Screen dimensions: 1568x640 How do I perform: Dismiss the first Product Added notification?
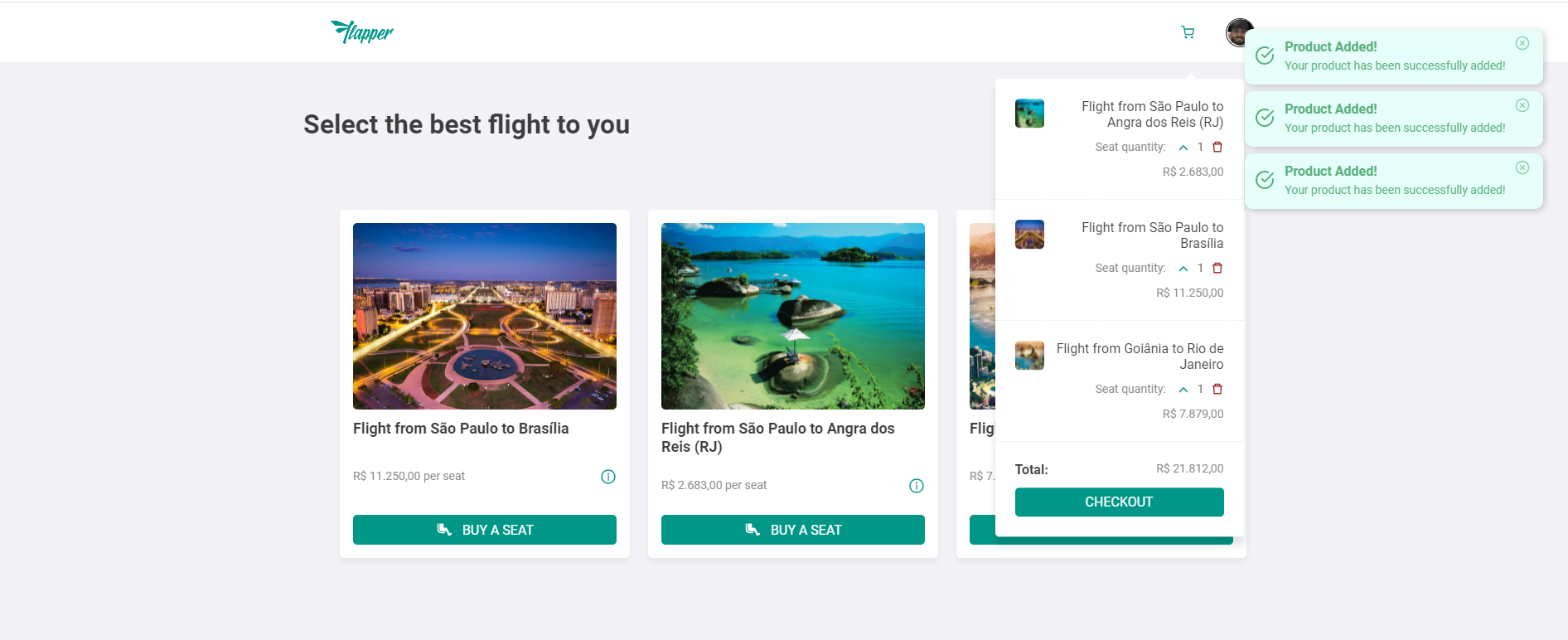(x=1522, y=43)
